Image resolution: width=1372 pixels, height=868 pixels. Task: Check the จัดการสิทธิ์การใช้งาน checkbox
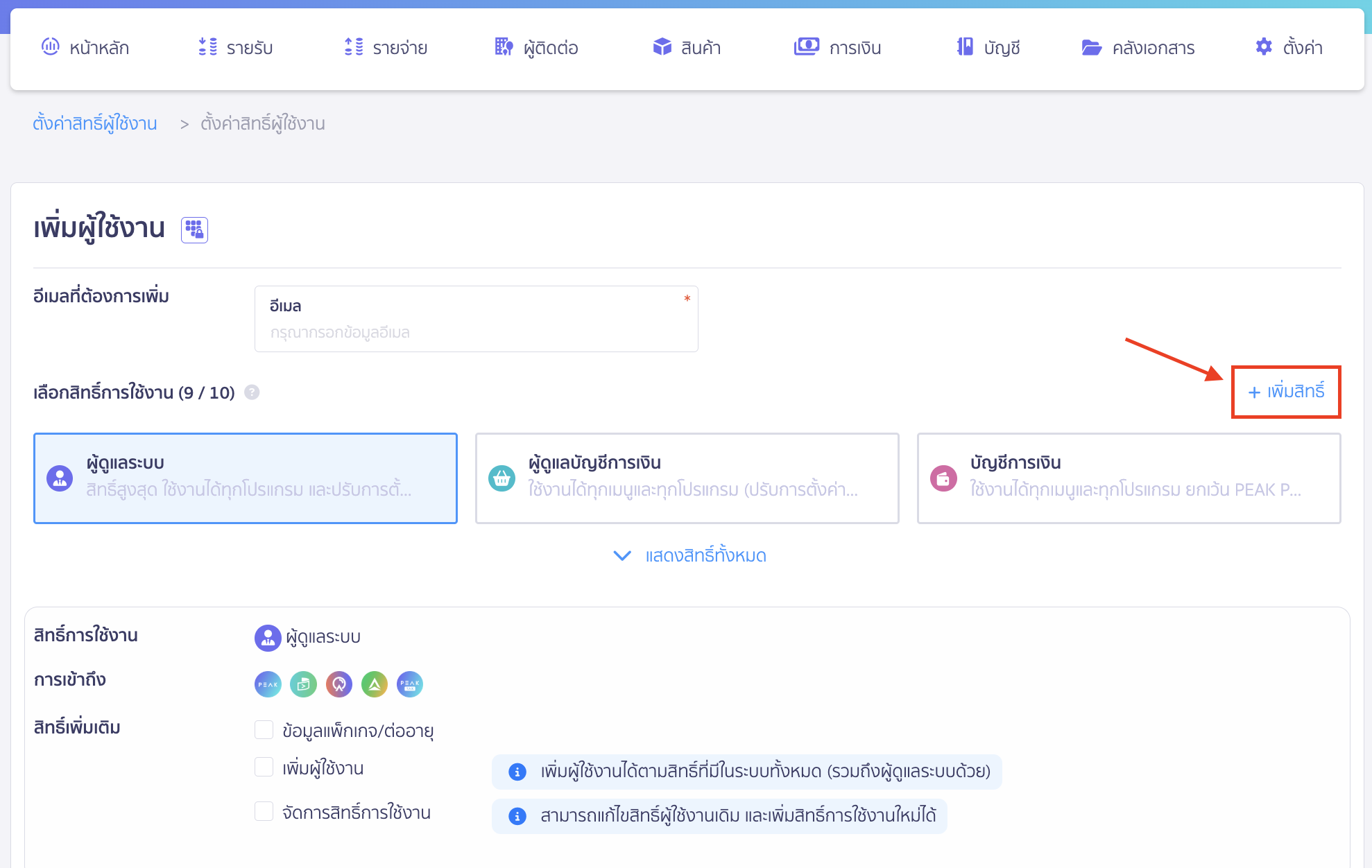click(x=264, y=811)
